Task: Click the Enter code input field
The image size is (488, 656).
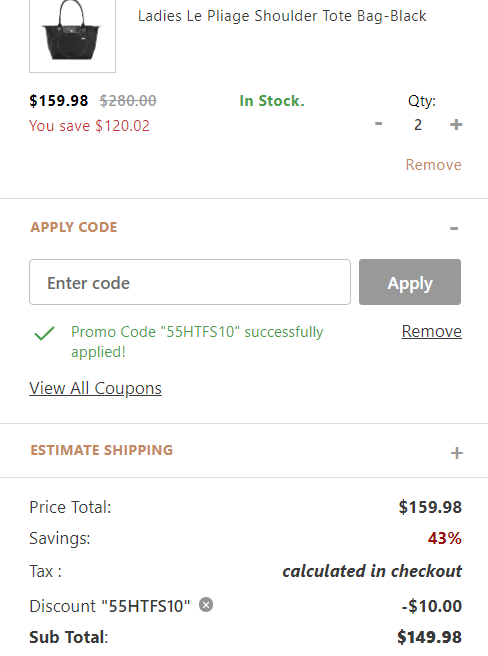Action: click(x=190, y=282)
